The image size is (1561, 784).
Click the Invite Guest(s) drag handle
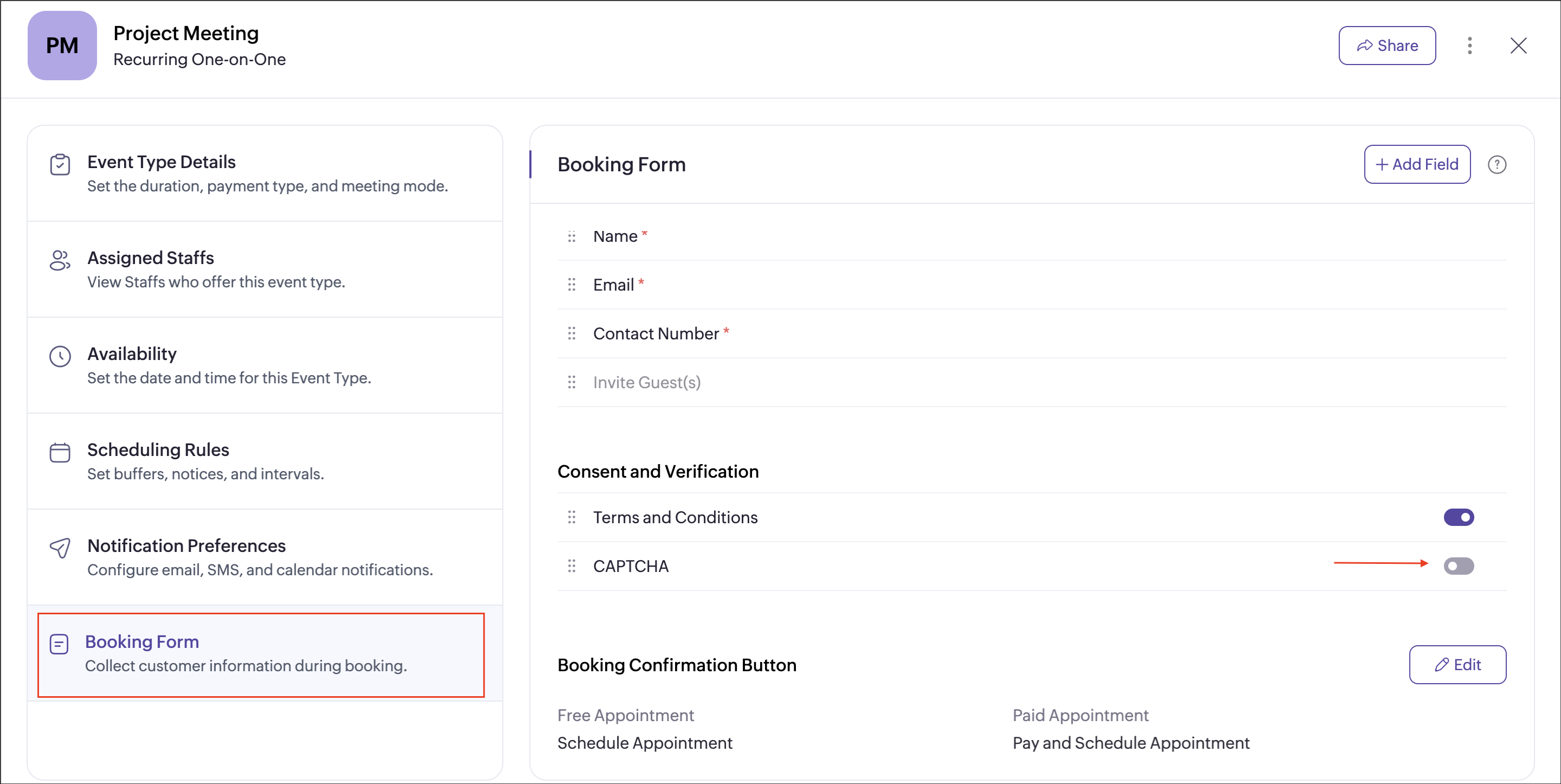click(571, 382)
